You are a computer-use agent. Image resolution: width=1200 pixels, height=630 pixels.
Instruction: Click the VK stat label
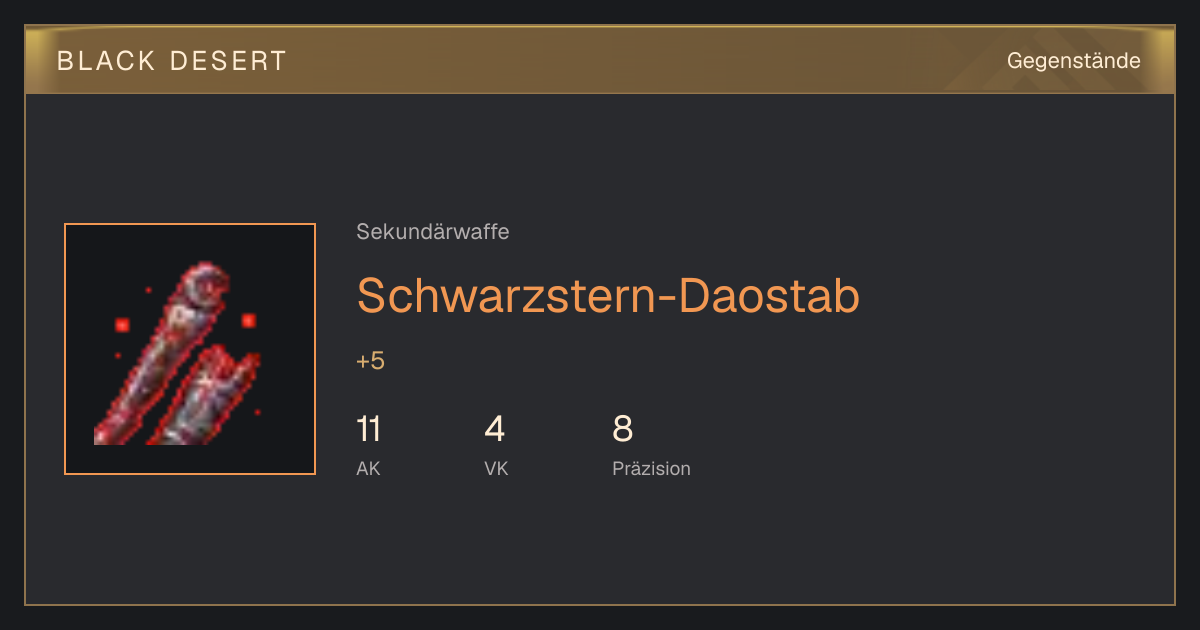coord(496,468)
